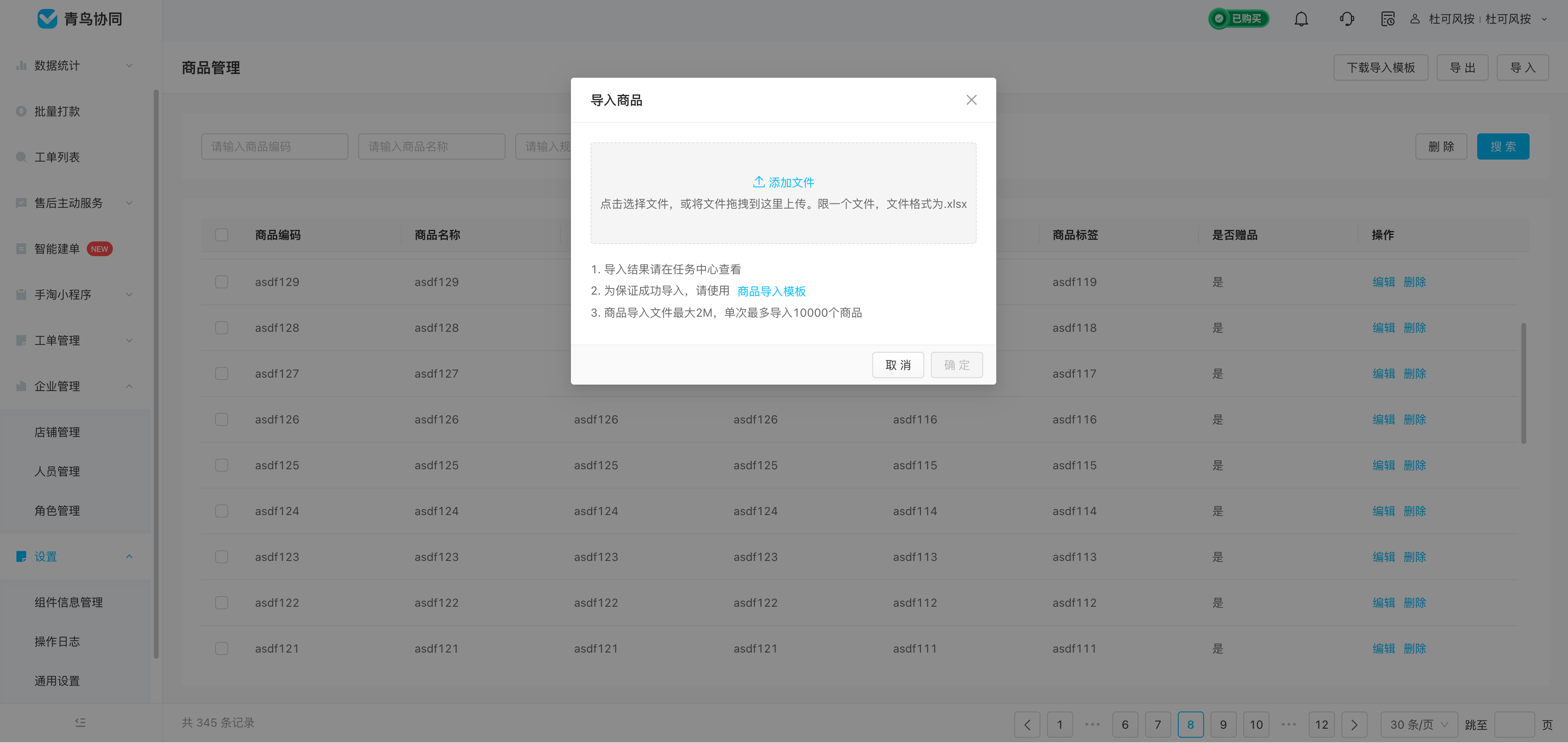This screenshot has width=1568, height=743.
Task: Expand the 手淘小程序 chevron
Action: coord(129,294)
